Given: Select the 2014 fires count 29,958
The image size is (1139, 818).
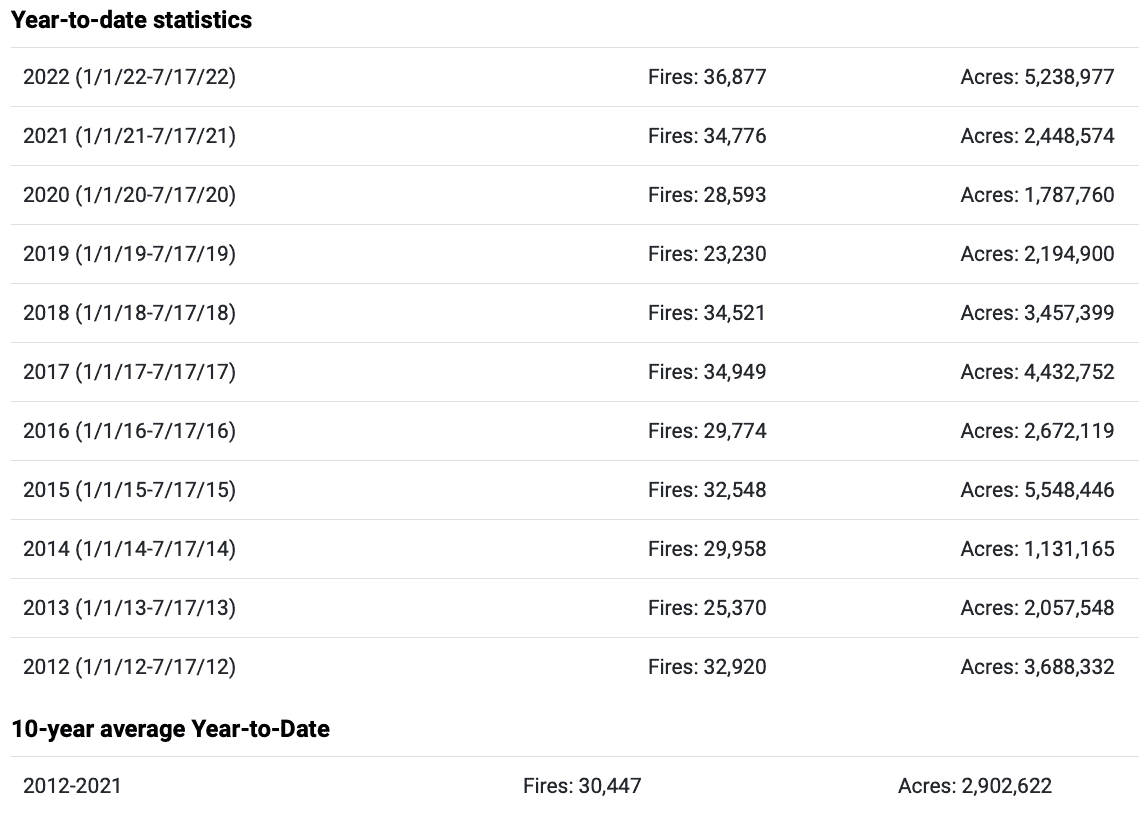Looking at the screenshot, I should (x=707, y=548).
